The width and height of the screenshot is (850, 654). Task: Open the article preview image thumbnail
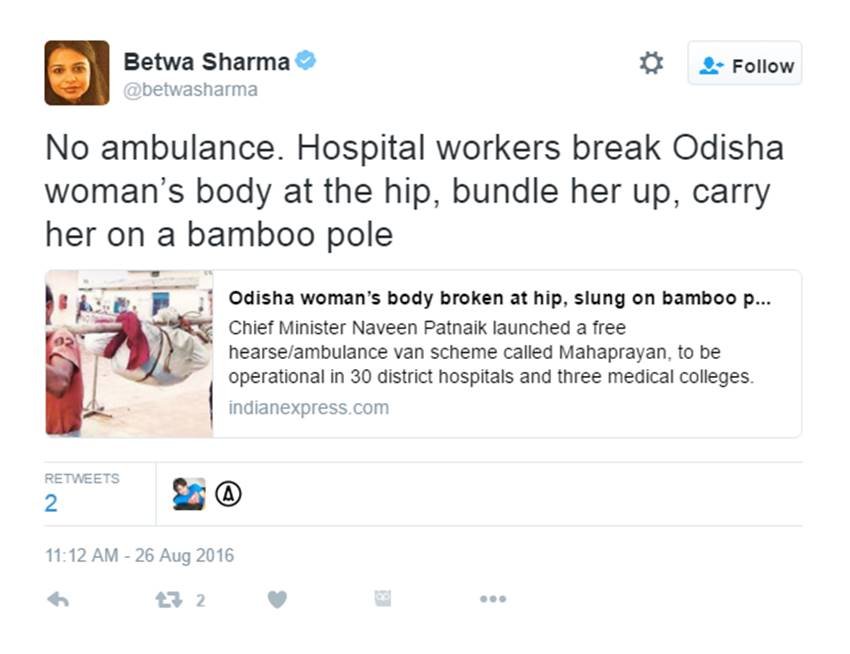[129, 353]
